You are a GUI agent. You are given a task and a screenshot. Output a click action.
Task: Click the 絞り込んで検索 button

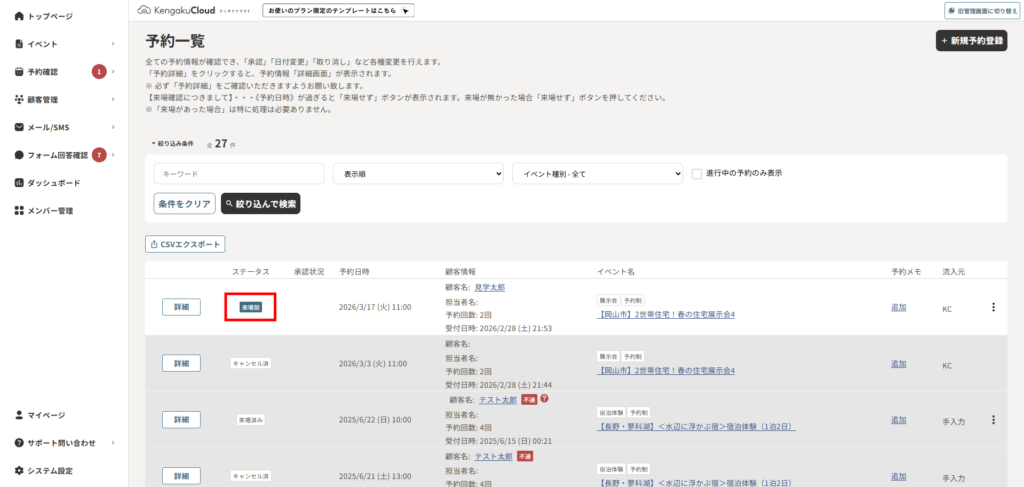260,203
